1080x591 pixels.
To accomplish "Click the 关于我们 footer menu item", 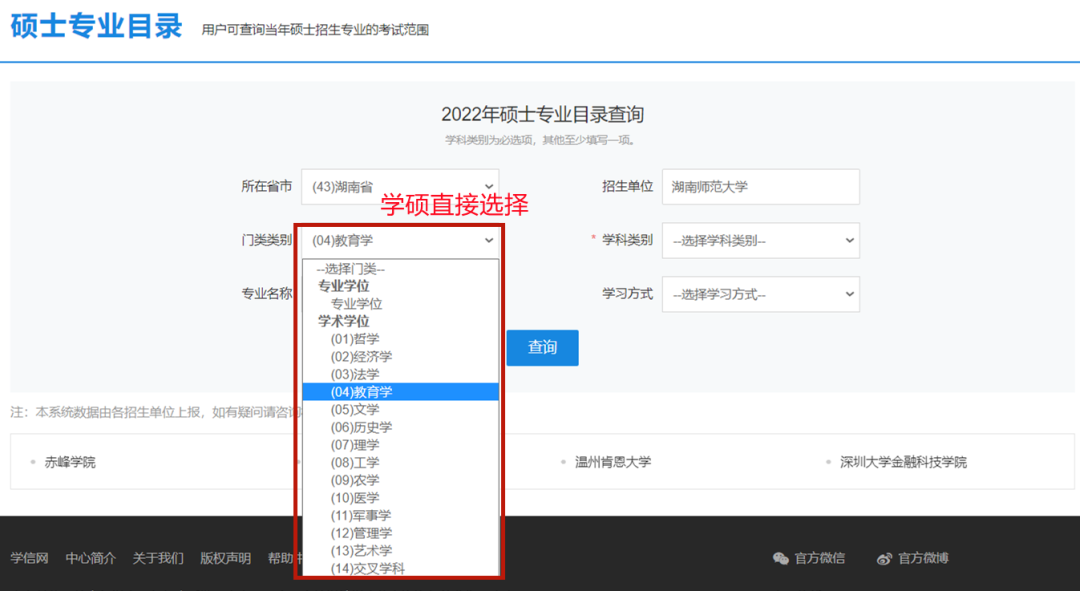I will click(x=159, y=559).
